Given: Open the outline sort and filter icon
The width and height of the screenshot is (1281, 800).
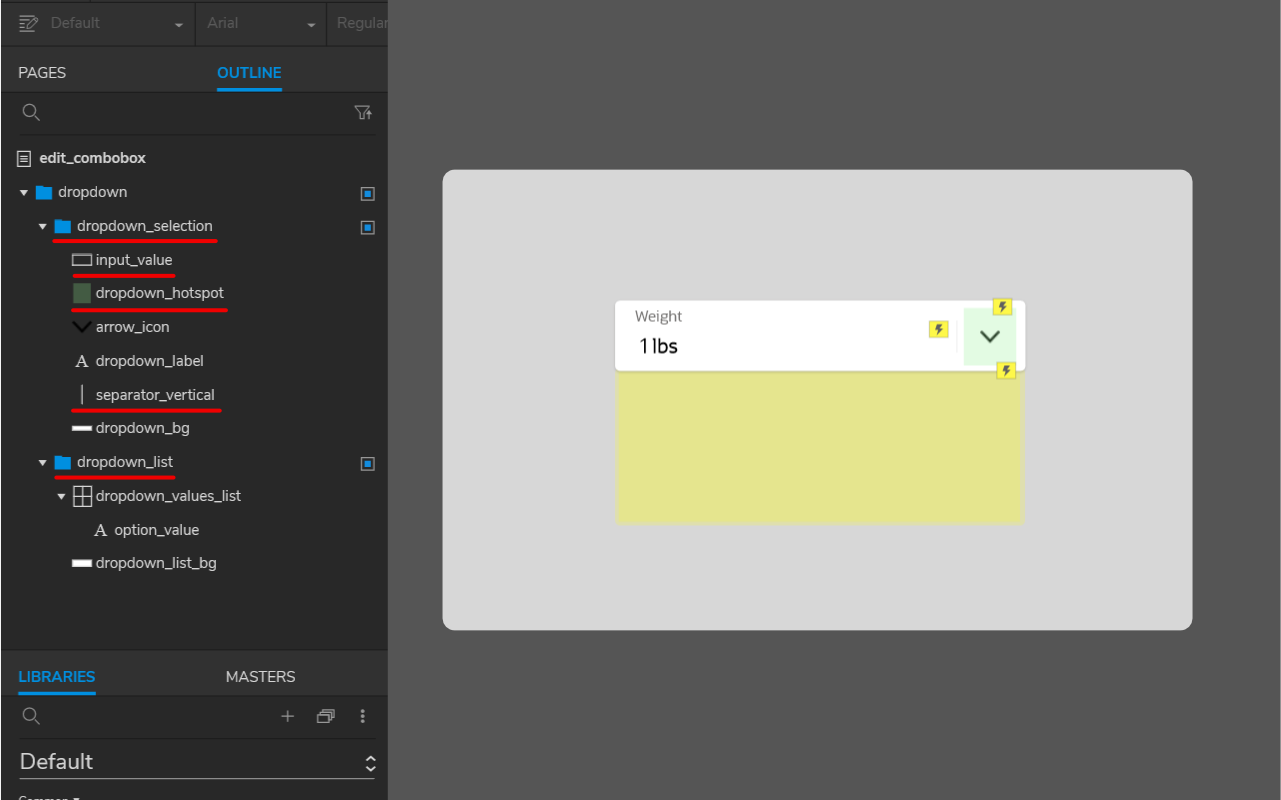Looking at the screenshot, I should click(x=364, y=113).
